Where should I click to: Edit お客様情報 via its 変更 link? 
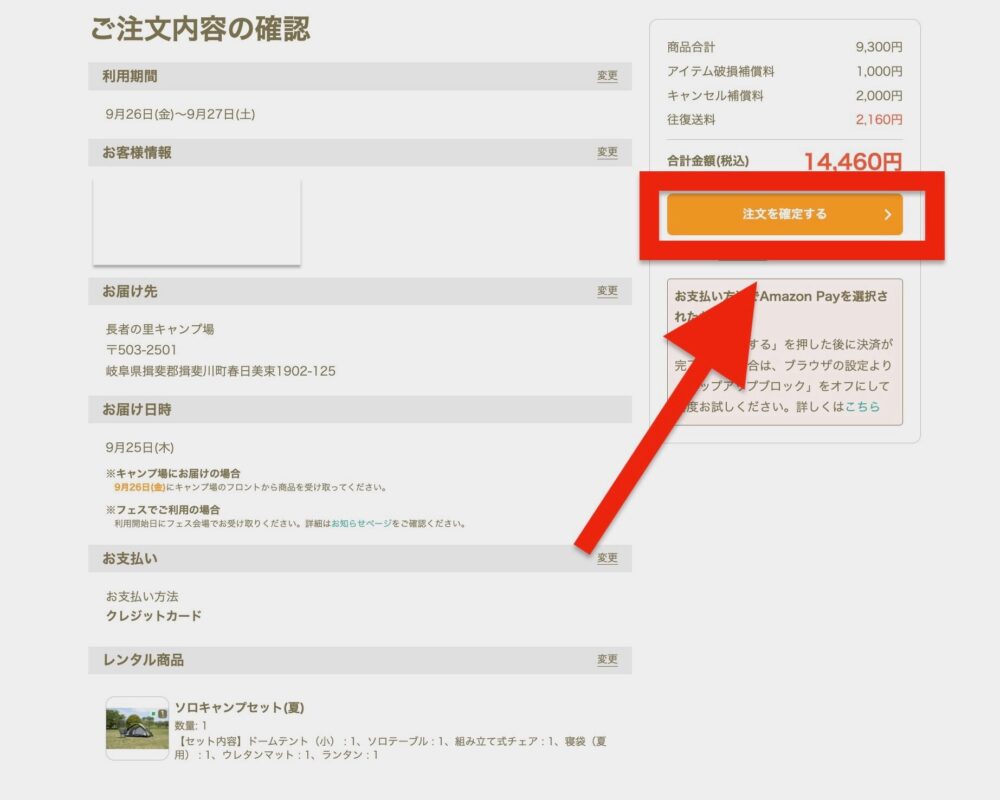point(607,153)
